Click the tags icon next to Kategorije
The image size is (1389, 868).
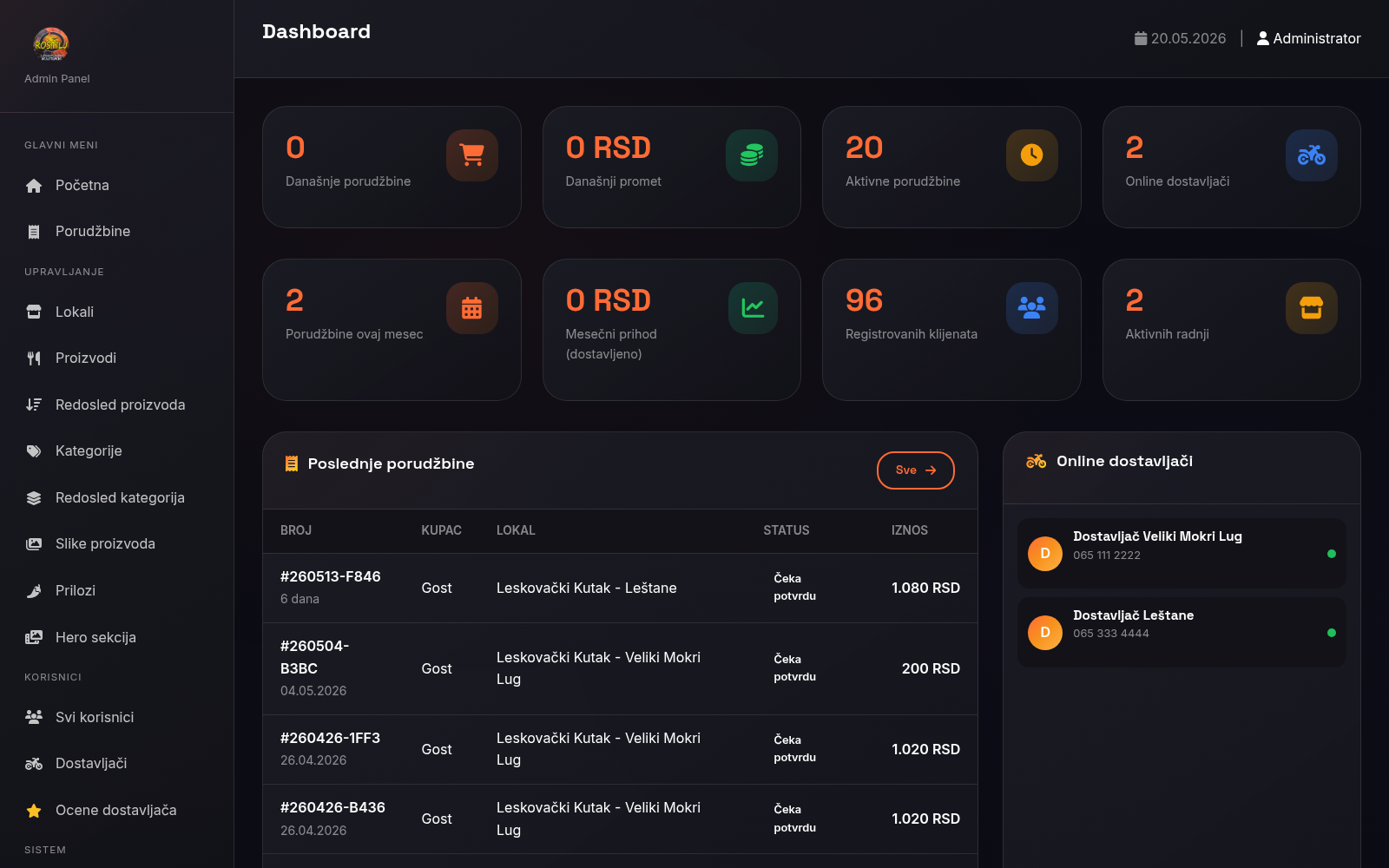tap(34, 451)
